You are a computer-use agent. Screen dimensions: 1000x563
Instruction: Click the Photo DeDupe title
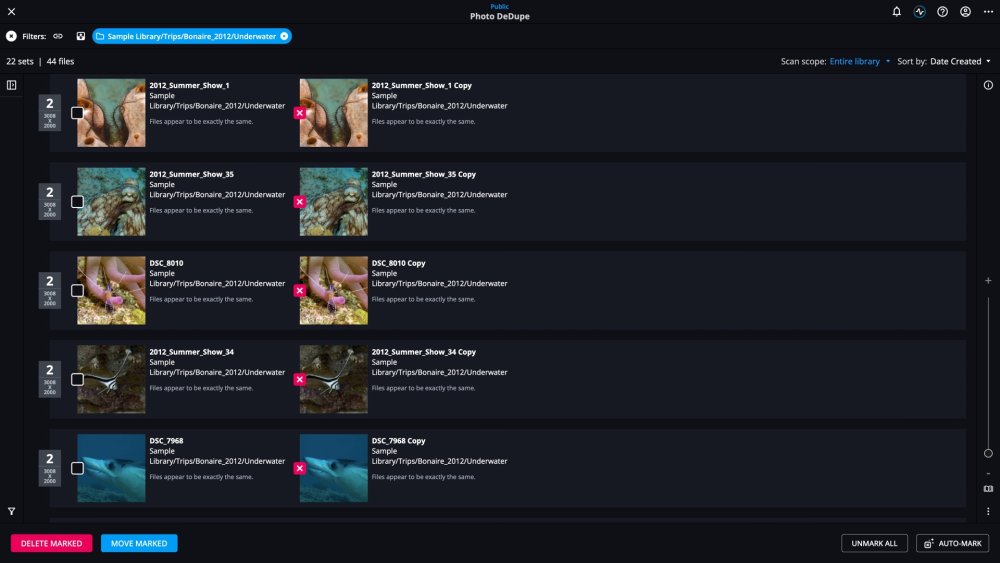(499, 17)
